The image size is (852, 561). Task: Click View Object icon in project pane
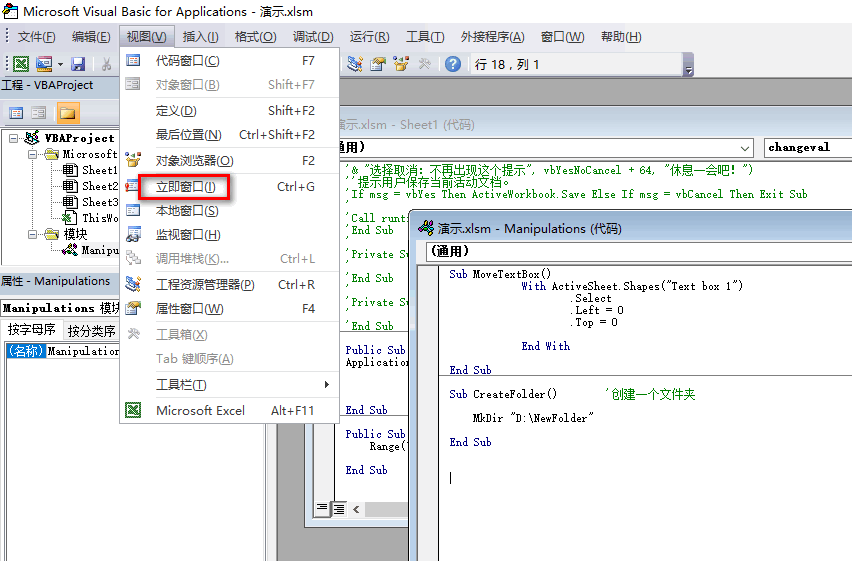coord(39,113)
